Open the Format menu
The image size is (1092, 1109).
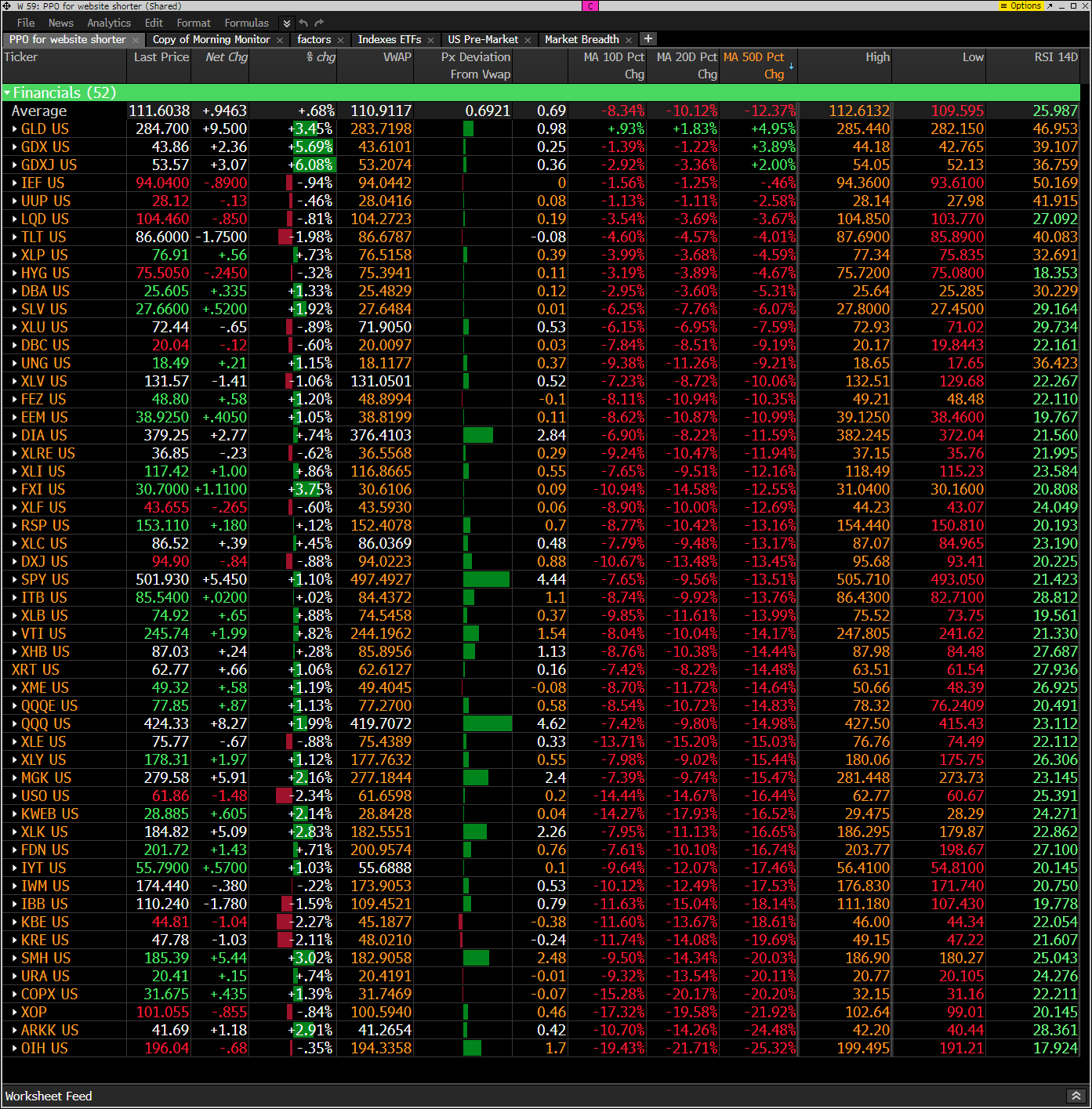pos(194,23)
